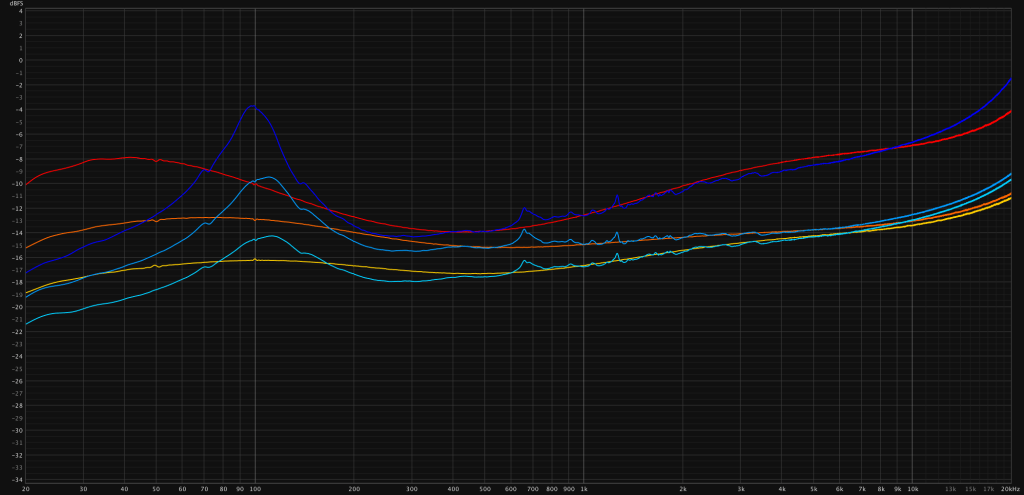Viewport: 1024px width, 495px height.
Task: Click the 500 frequency axis label
Action: 484,489
